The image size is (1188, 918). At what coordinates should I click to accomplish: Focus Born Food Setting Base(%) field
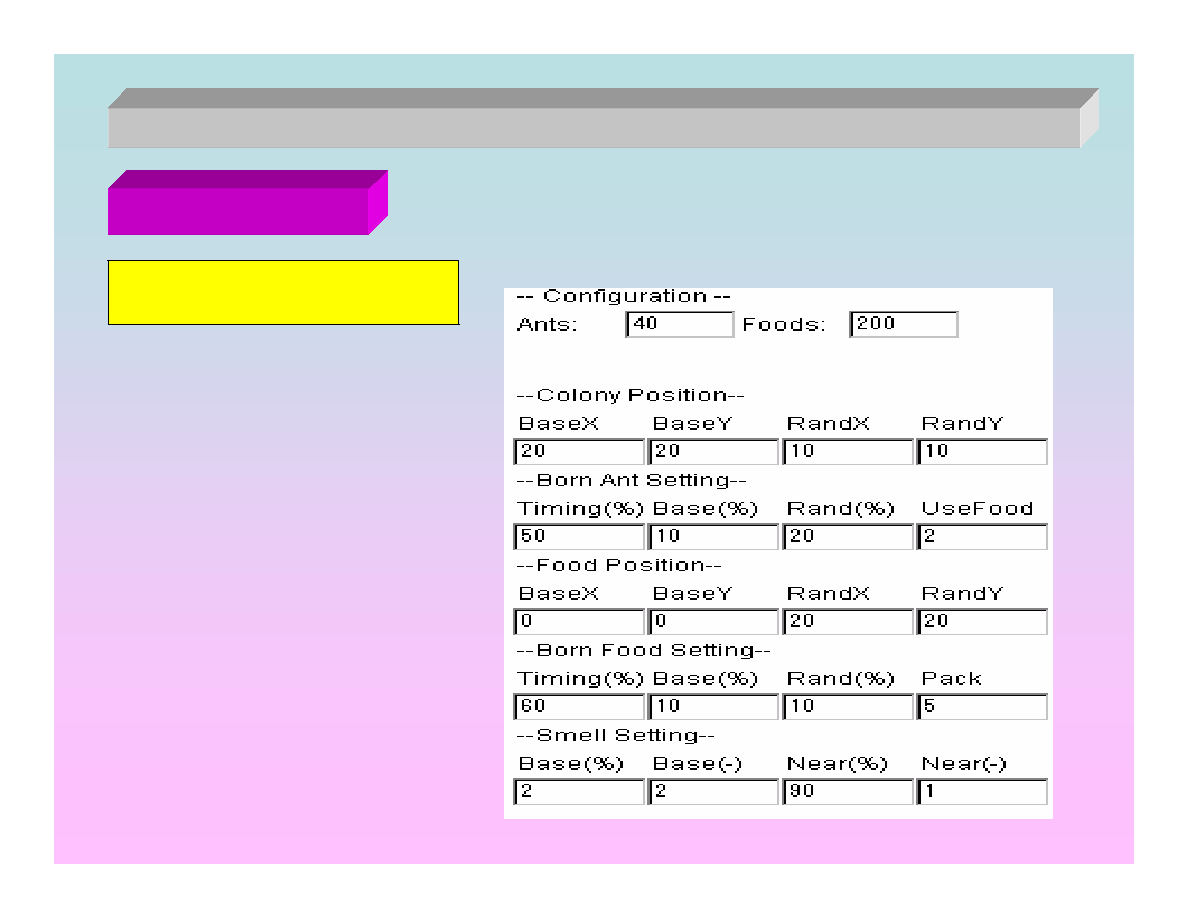coord(714,707)
